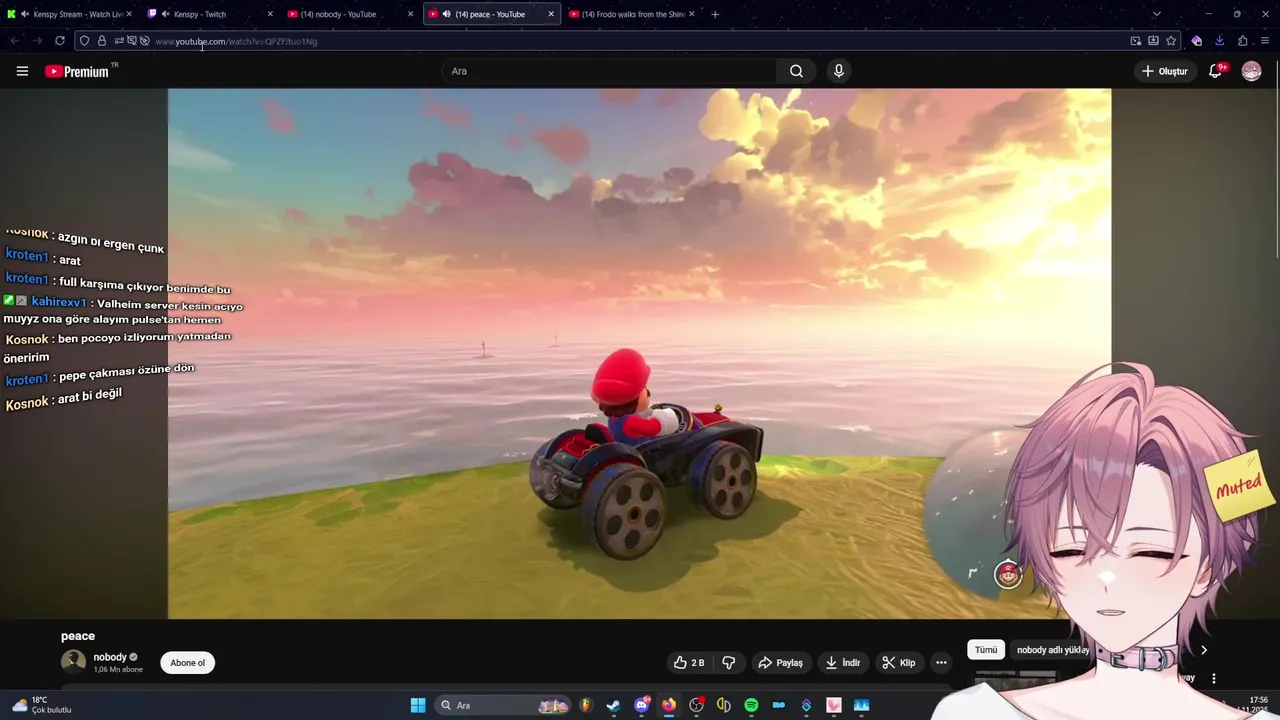Viewport: 1280px width, 720px height.
Task: Click the İndir download button
Action: click(x=843, y=663)
